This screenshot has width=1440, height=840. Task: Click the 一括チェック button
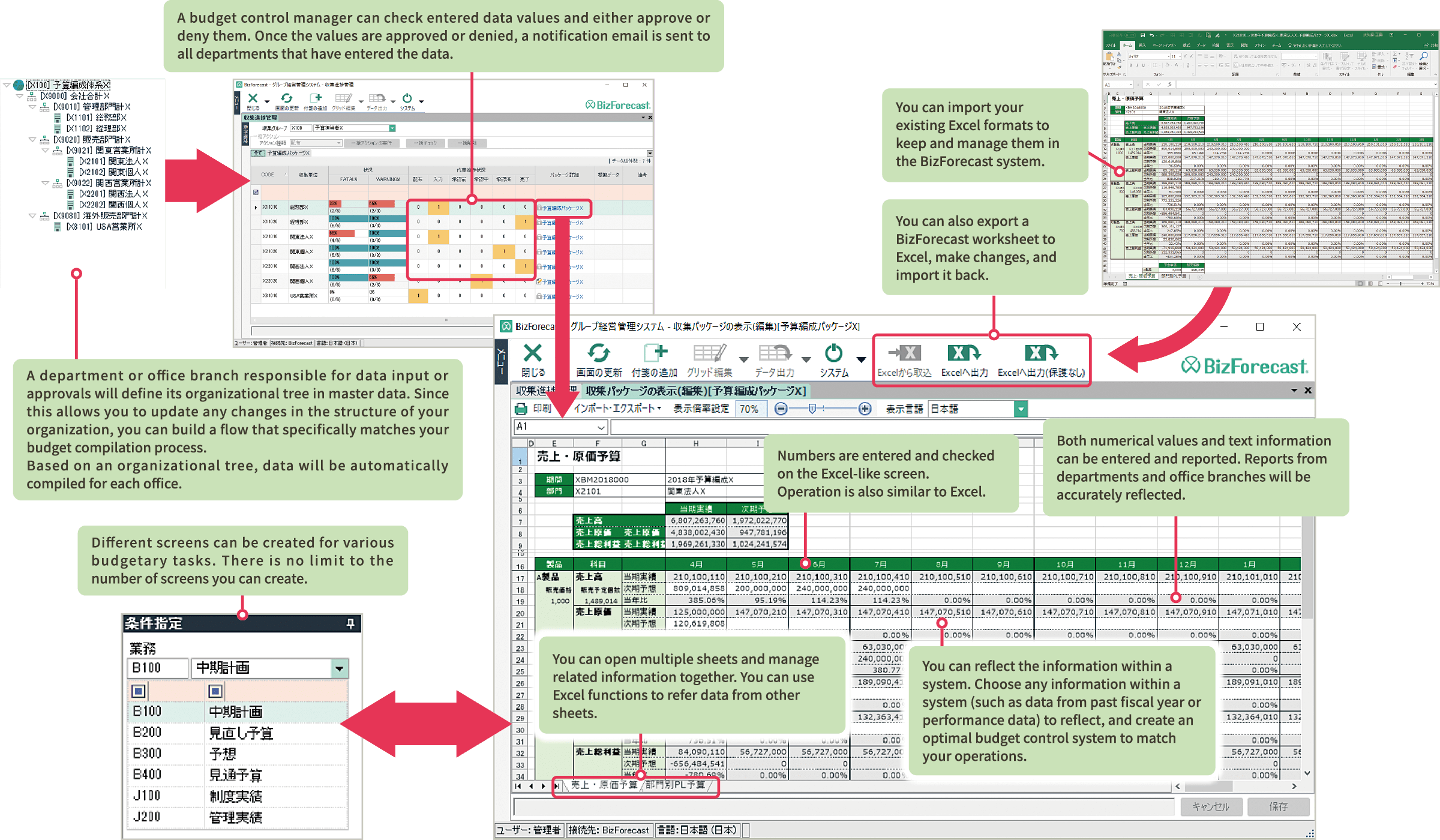pos(425,143)
